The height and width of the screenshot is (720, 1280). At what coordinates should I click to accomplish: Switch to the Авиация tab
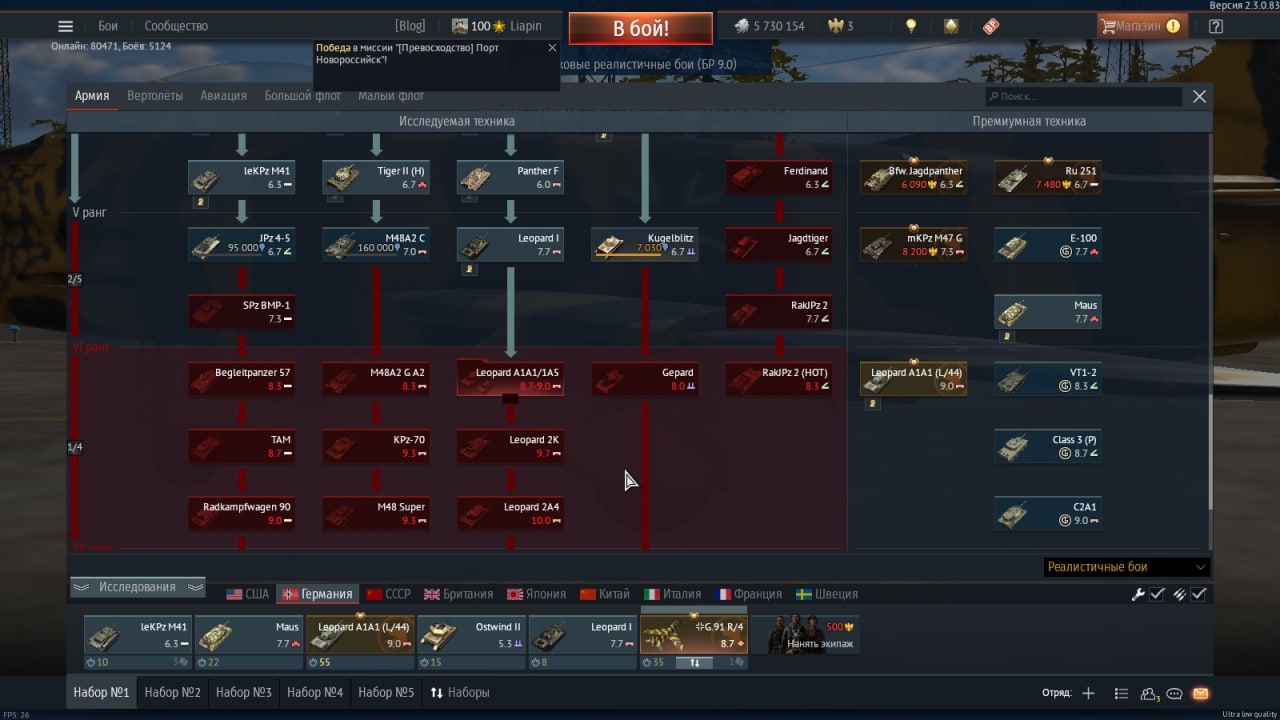[x=223, y=96]
